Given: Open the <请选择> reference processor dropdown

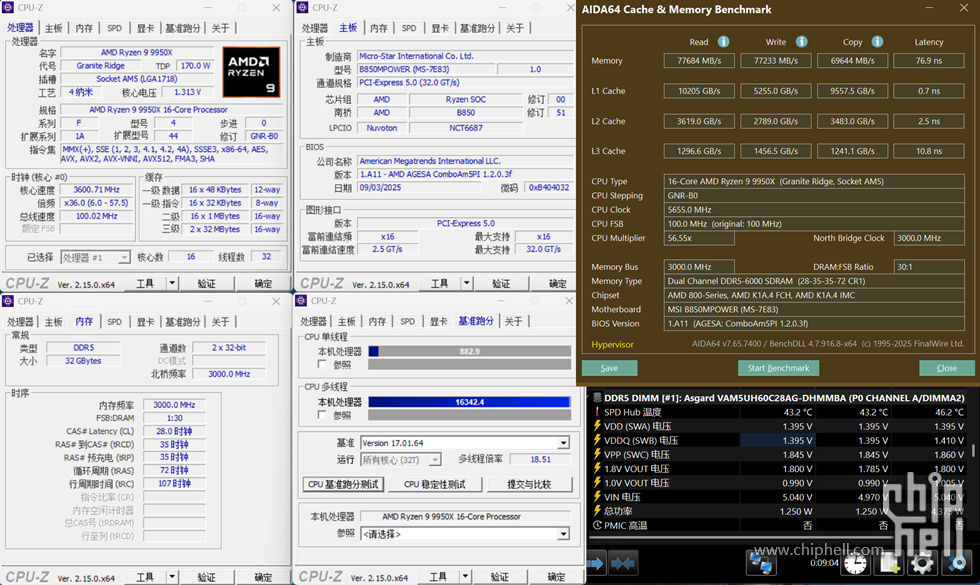Looking at the screenshot, I should coord(563,534).
